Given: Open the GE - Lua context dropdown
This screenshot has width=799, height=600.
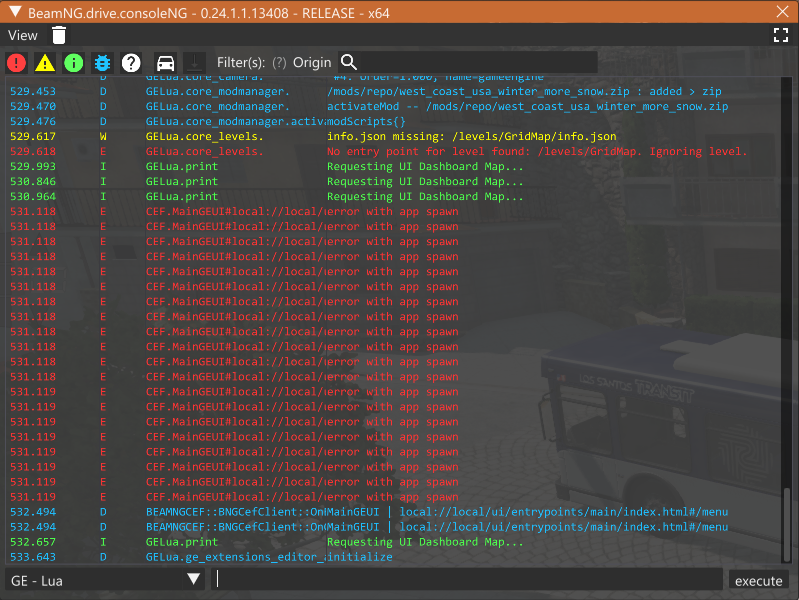Looking at the screenshot, I should click(105, 580).
